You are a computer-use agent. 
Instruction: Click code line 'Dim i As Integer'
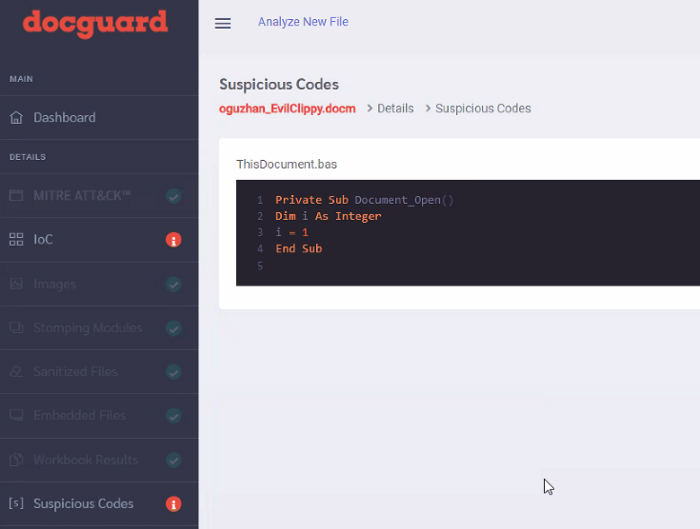(x=328, y=216)
